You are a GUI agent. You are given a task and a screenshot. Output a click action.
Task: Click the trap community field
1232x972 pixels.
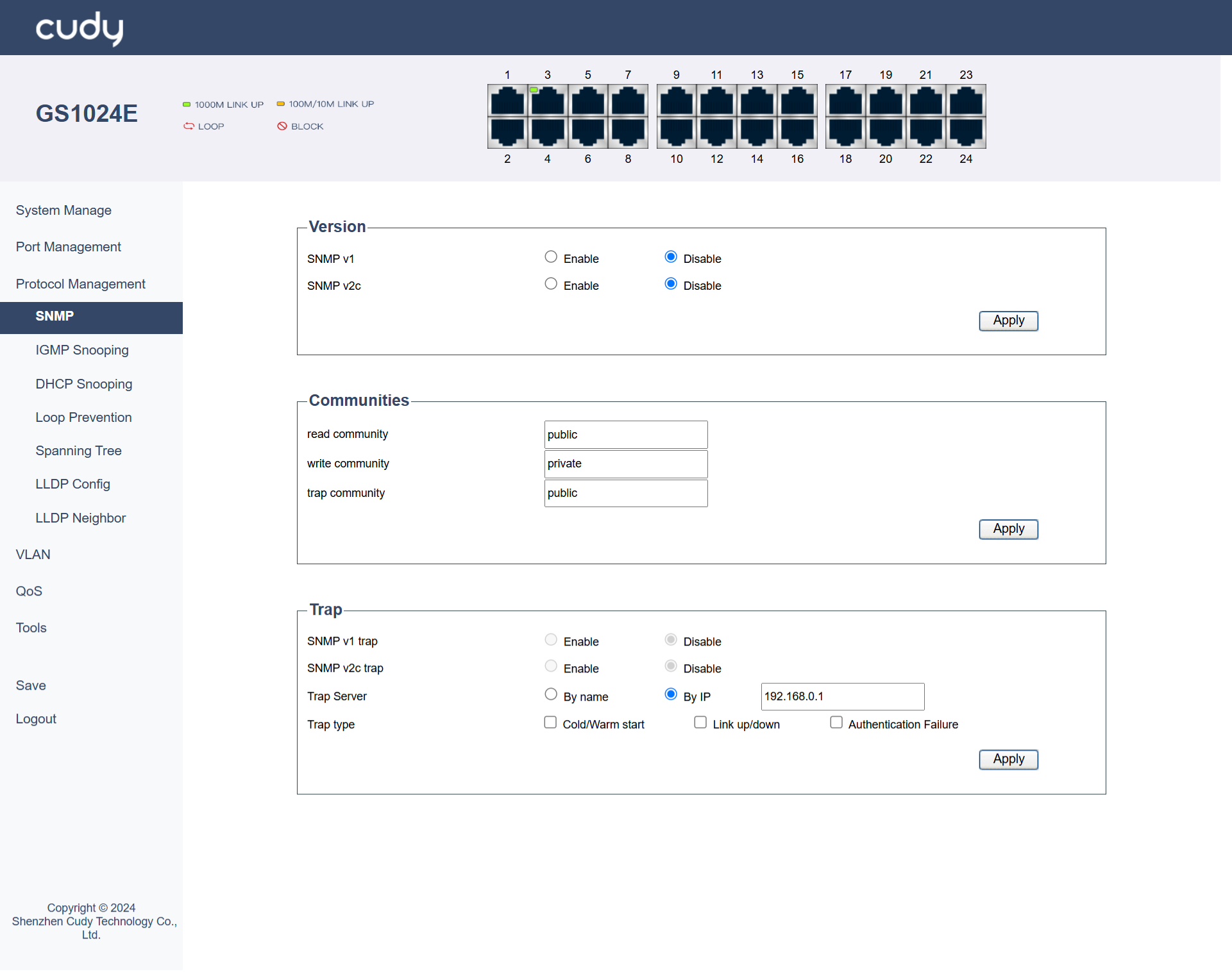[x=626, y=493]
